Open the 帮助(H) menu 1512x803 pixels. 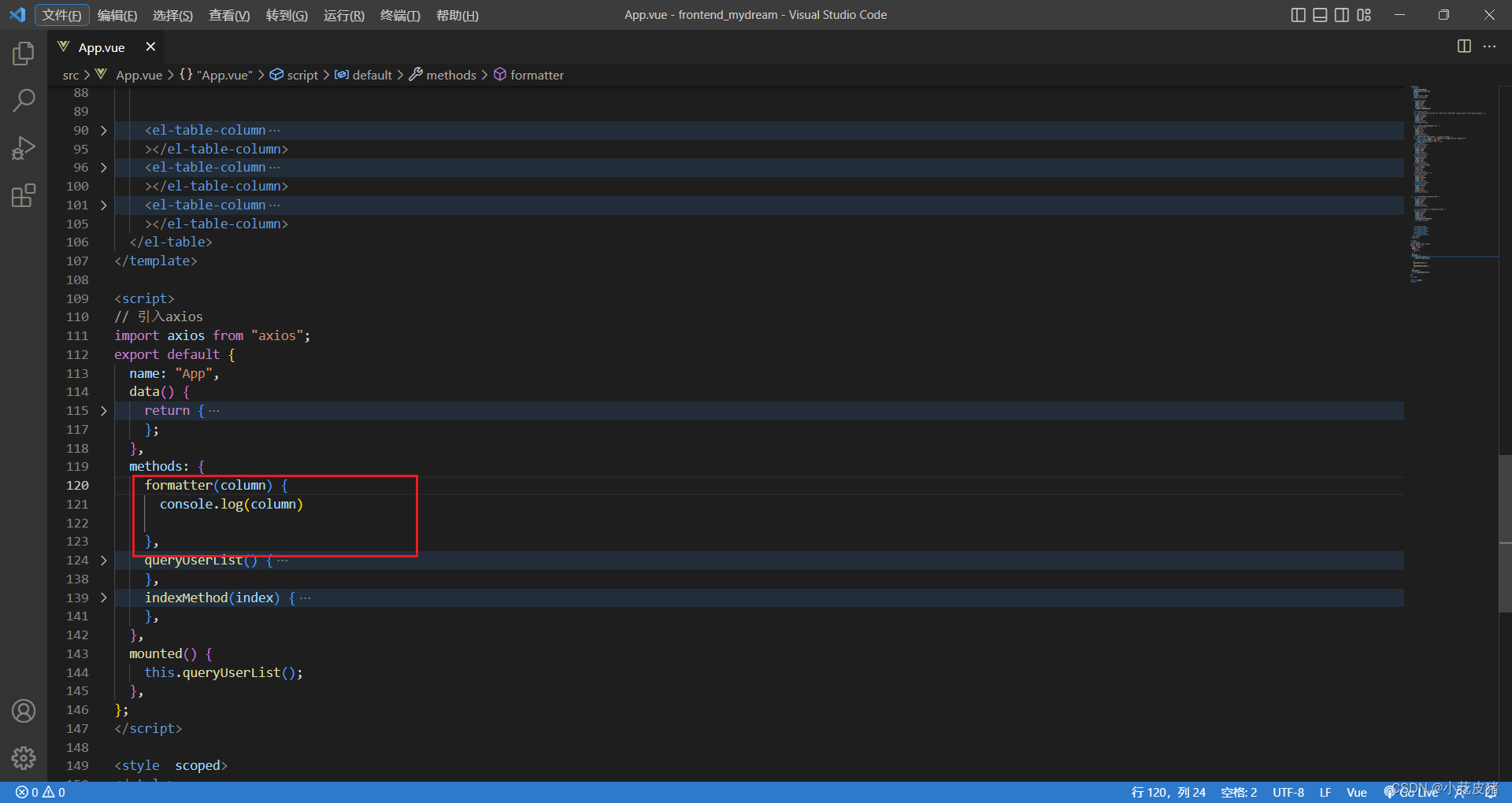[458, 15]
